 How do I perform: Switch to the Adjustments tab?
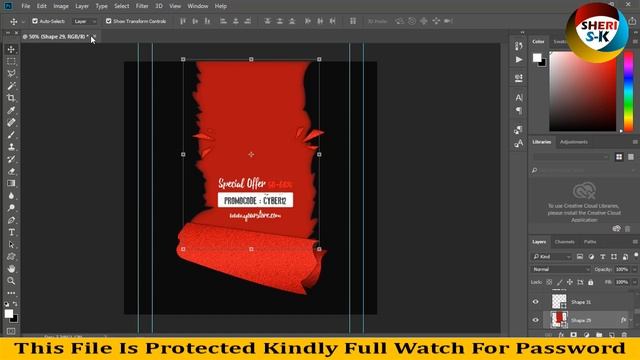pos(573,142)
